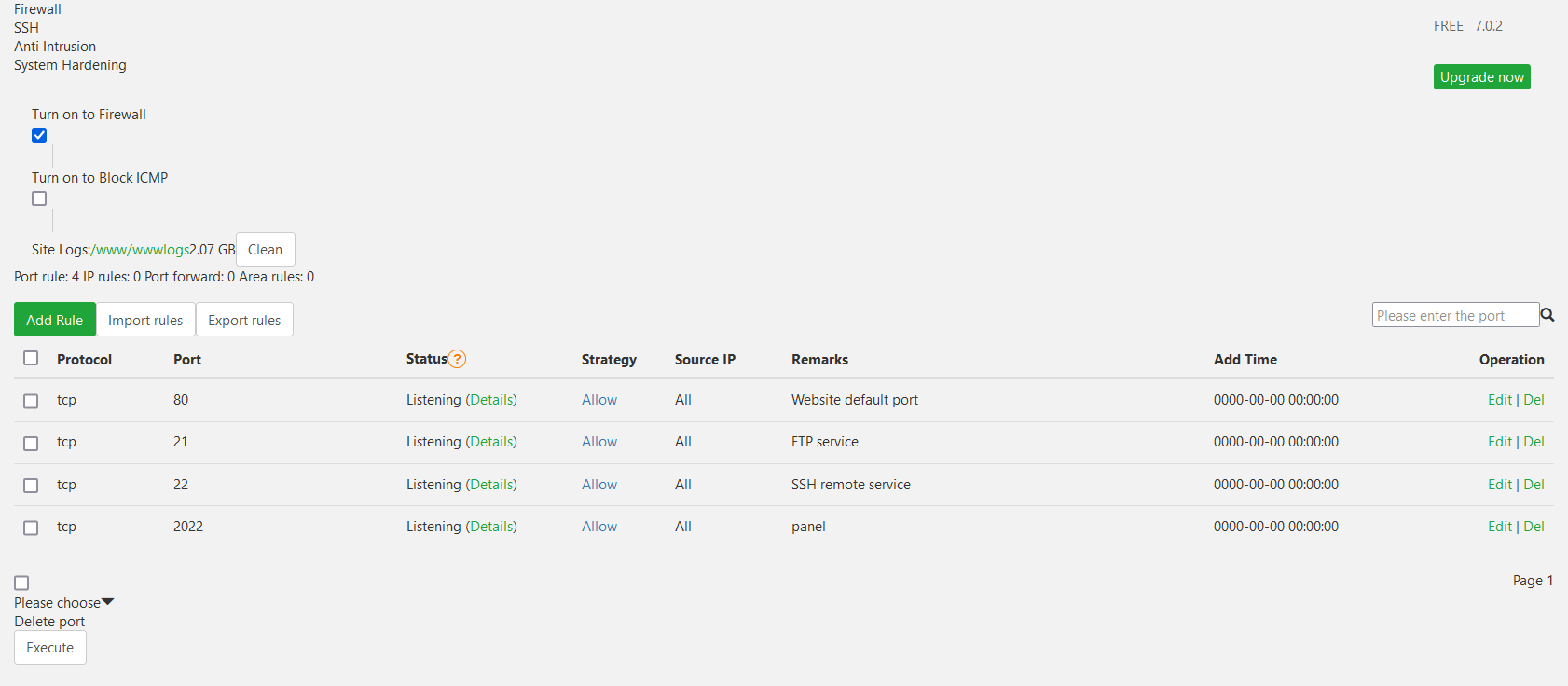
Task: Switch to the SSH tab
Action: click(26, 28)
